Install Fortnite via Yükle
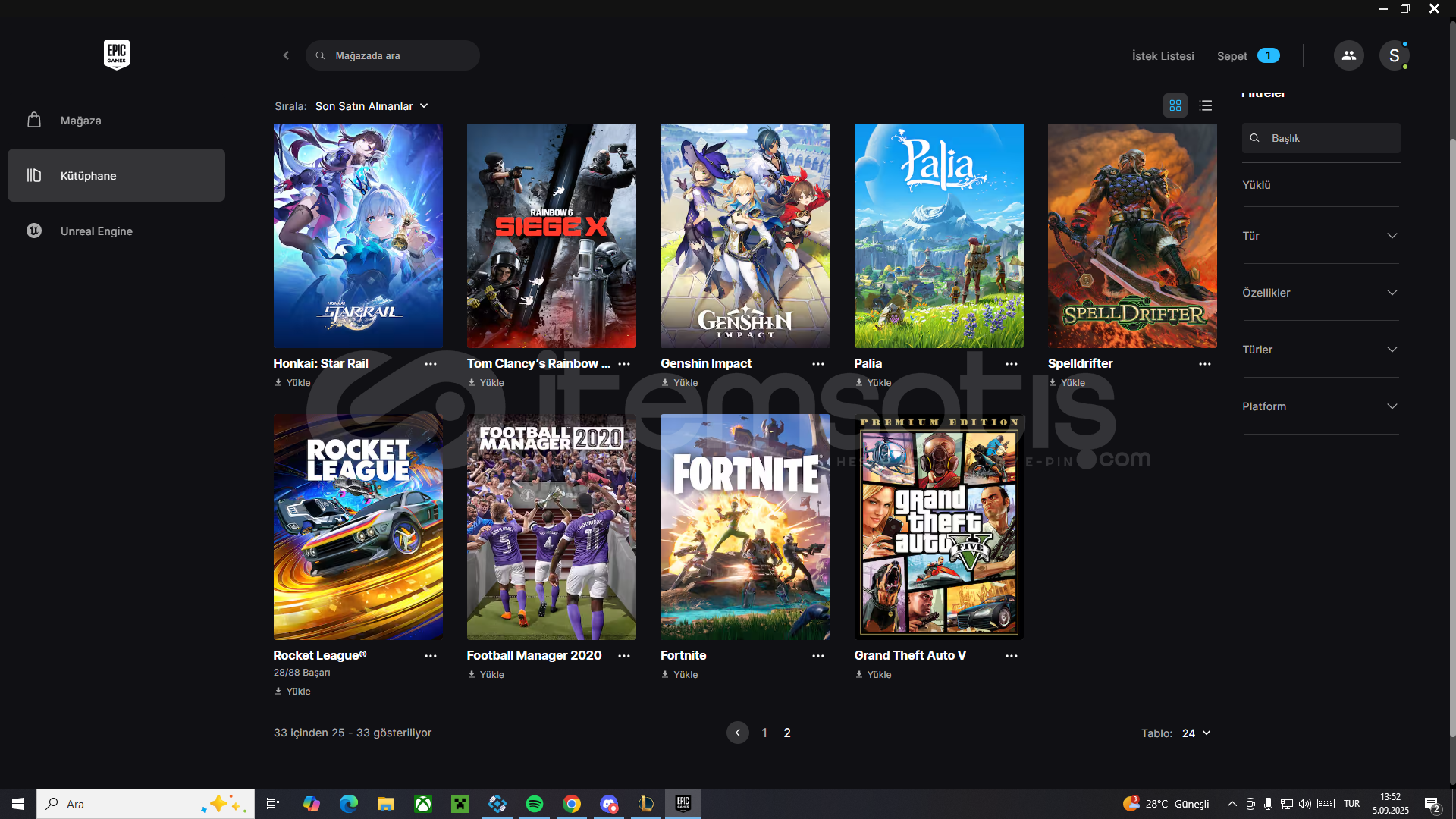 click(x=679, y=675)
